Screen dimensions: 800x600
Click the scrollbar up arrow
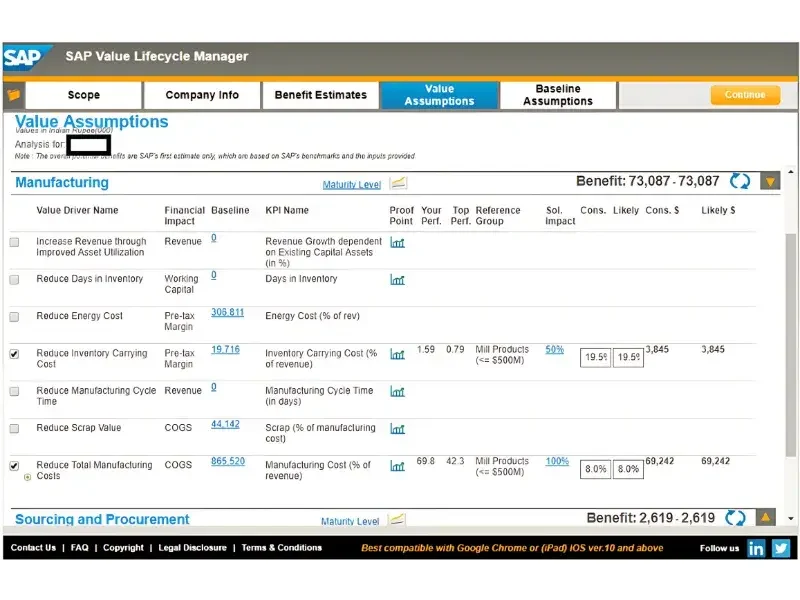pos(791,172)
